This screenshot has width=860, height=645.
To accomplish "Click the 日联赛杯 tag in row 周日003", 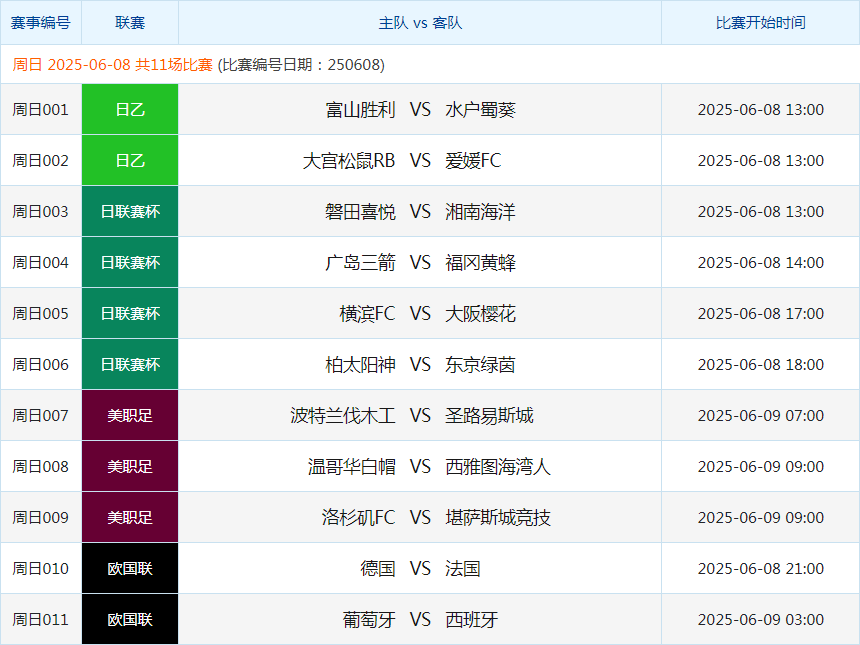I will 130,211.
